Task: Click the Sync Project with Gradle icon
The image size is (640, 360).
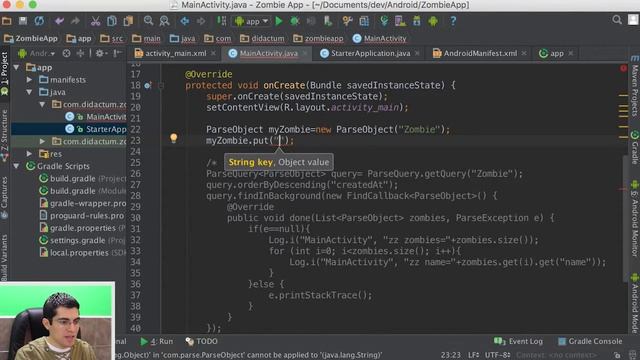Action: (x=384, y=21)
